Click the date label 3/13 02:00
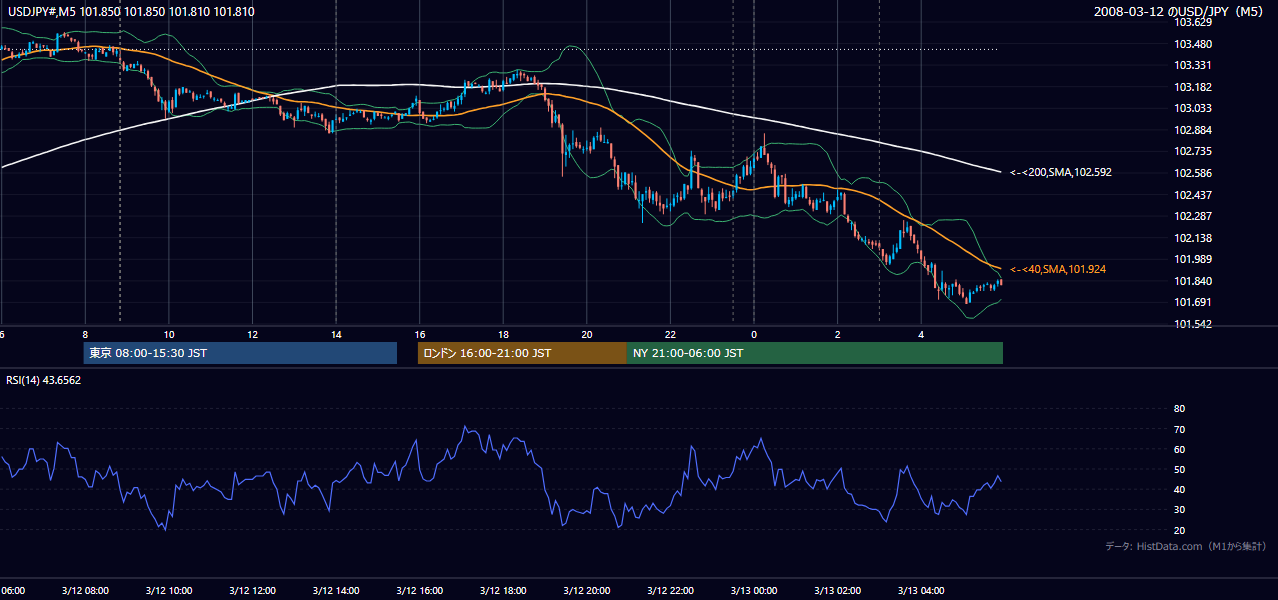The width and height of the screenshot is (1278, 600). pos(837,591)
